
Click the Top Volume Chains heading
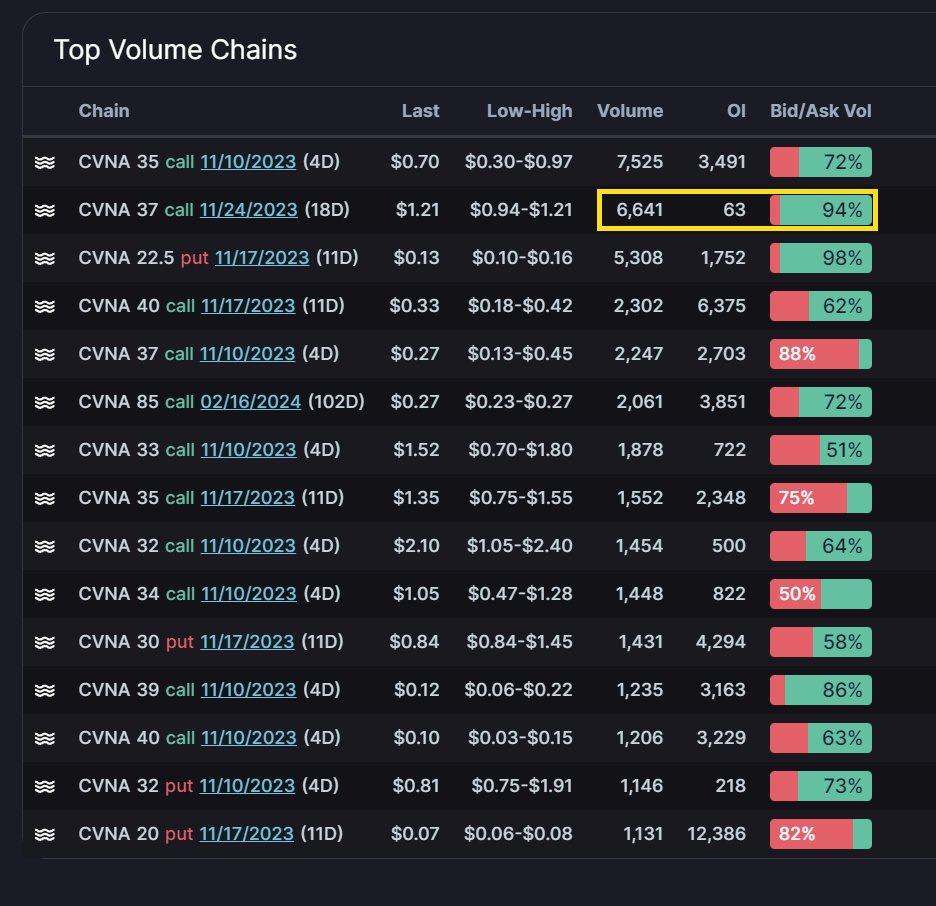coord(176,50)
